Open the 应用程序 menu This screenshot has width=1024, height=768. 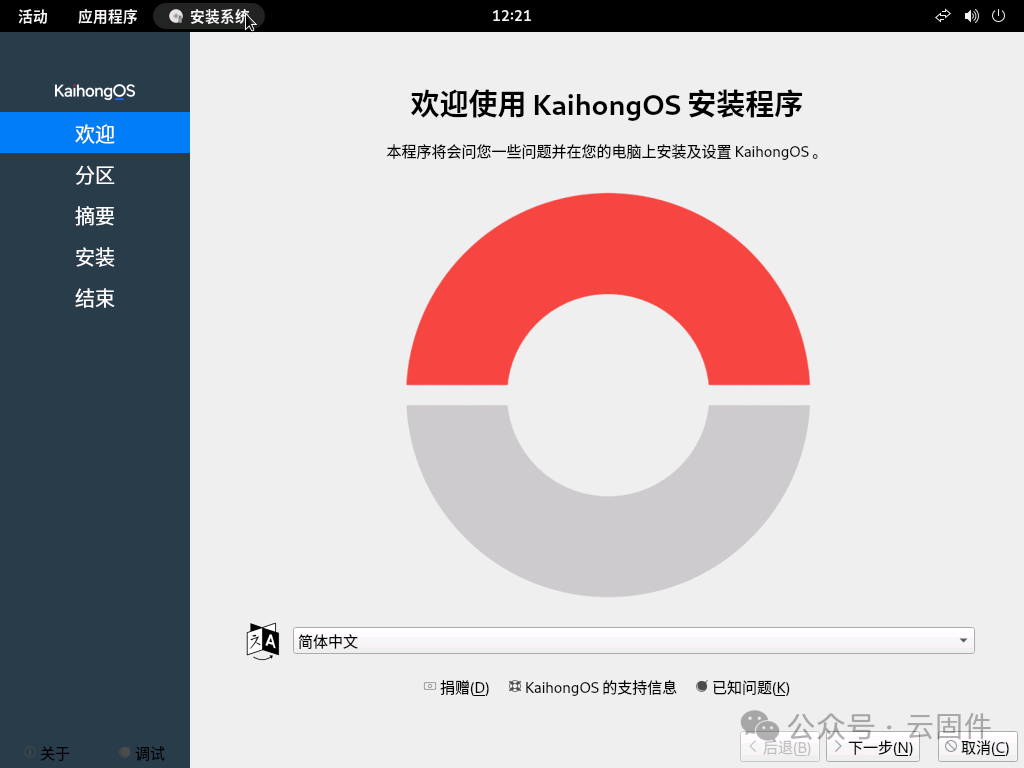[x=108, y=16]
